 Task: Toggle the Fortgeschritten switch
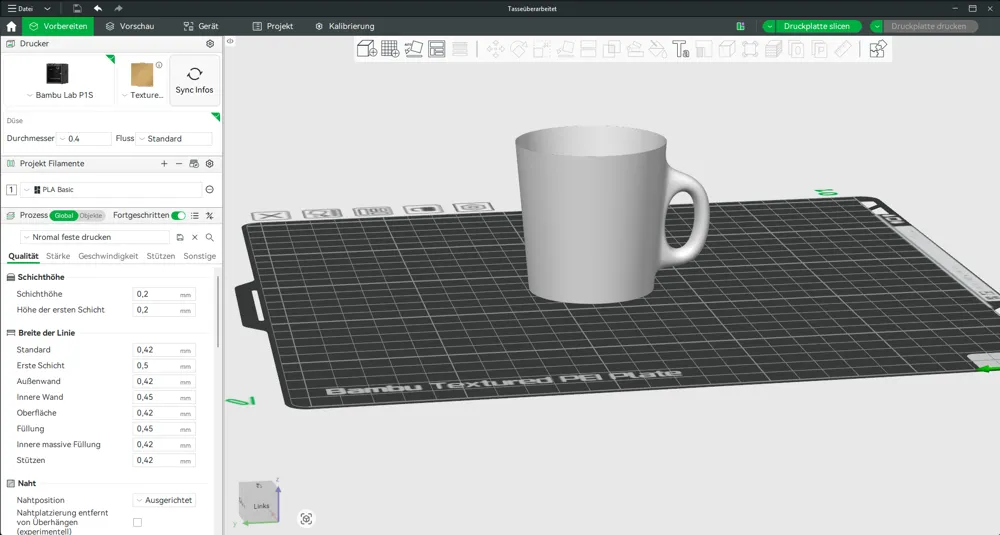(x=179, y=216)
